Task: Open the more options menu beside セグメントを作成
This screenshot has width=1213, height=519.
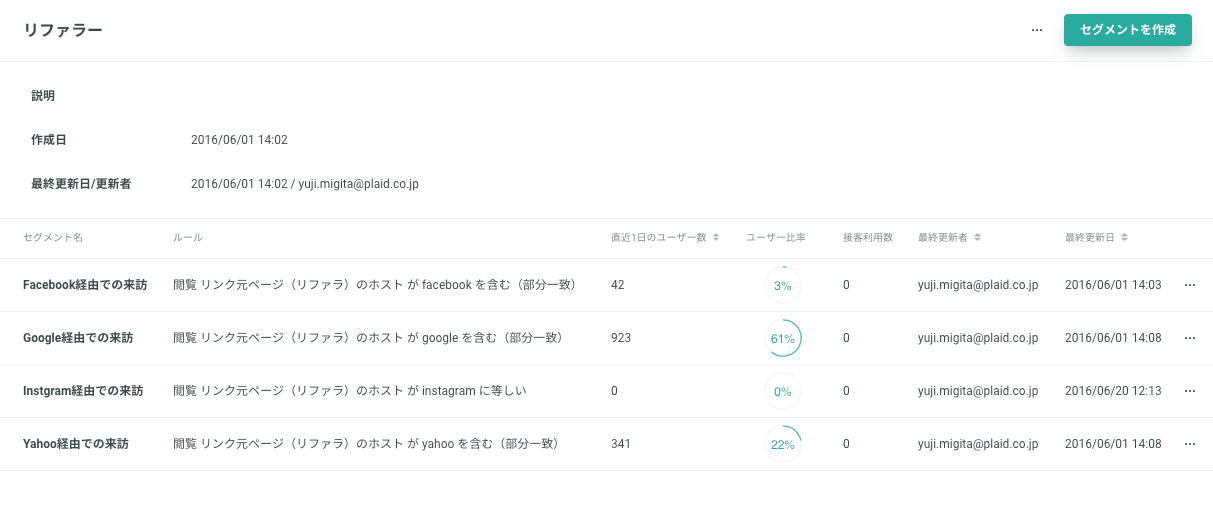Action: (1037, 30)
